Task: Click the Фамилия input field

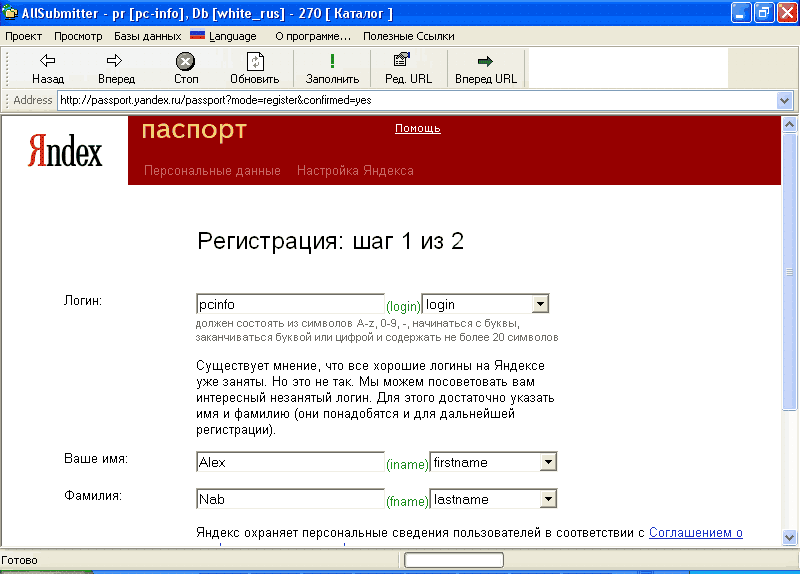Action: pos(290,499)
